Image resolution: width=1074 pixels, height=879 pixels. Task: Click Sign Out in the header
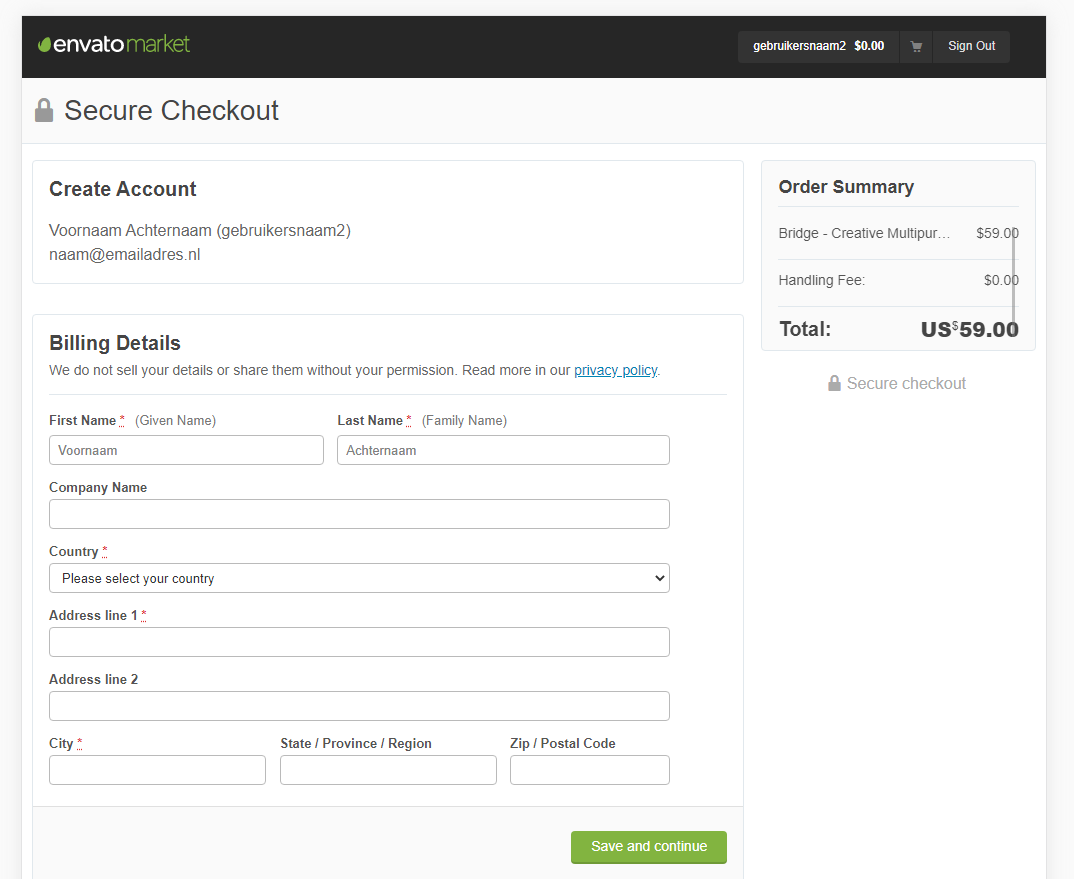coord(971,46)
